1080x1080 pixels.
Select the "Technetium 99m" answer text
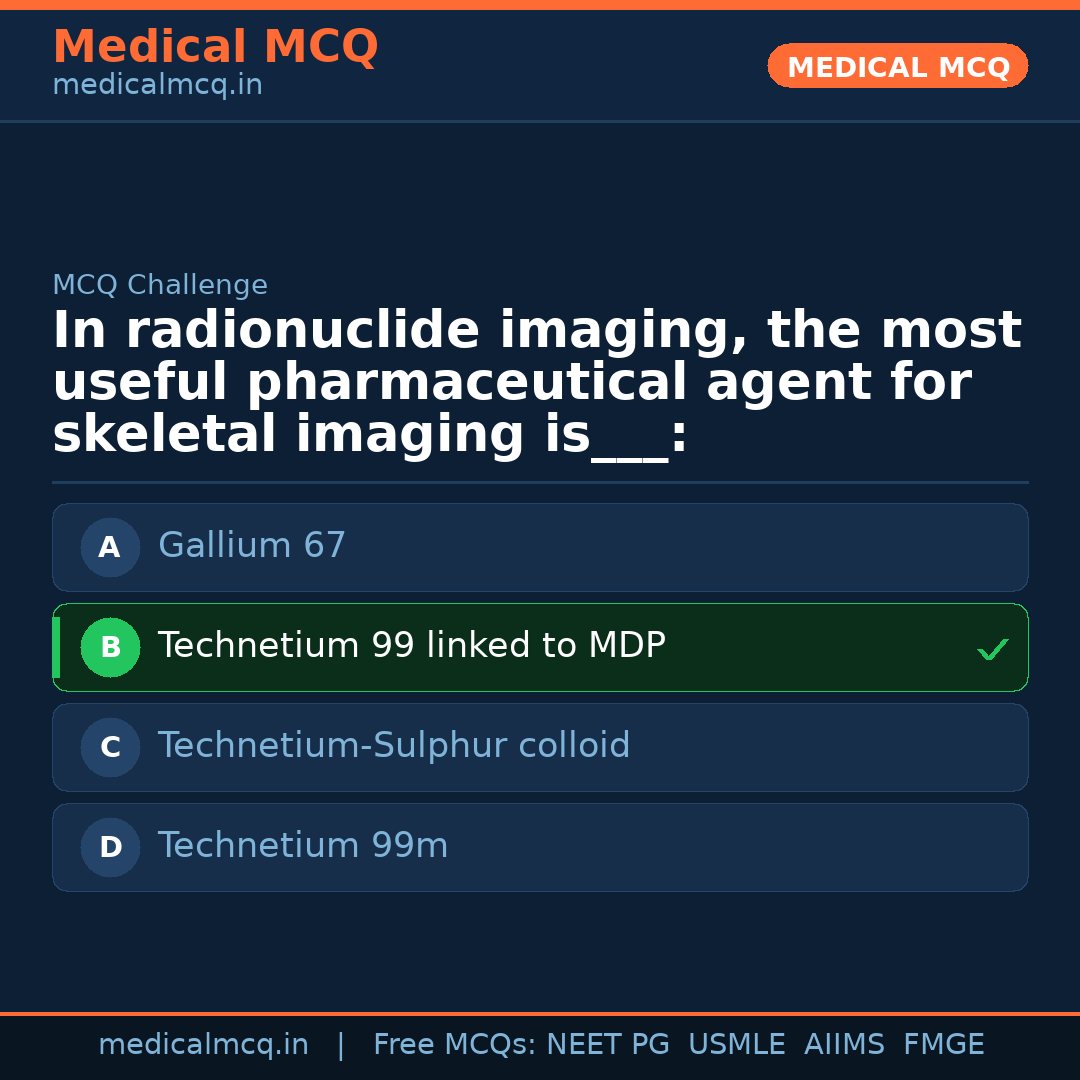(303, 846)
